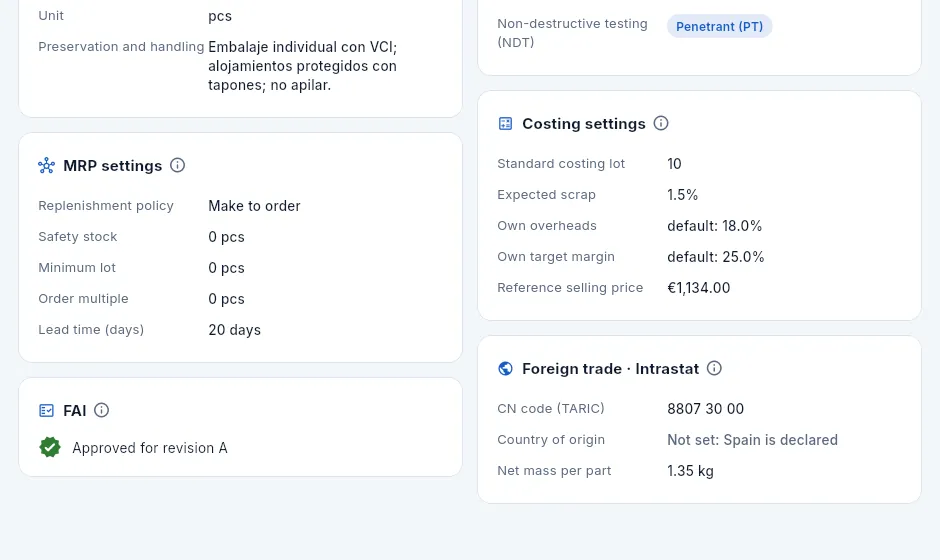Open the Costing settings info icon
This screenshot has height=560, width=940.
click(x=661, y=123)
